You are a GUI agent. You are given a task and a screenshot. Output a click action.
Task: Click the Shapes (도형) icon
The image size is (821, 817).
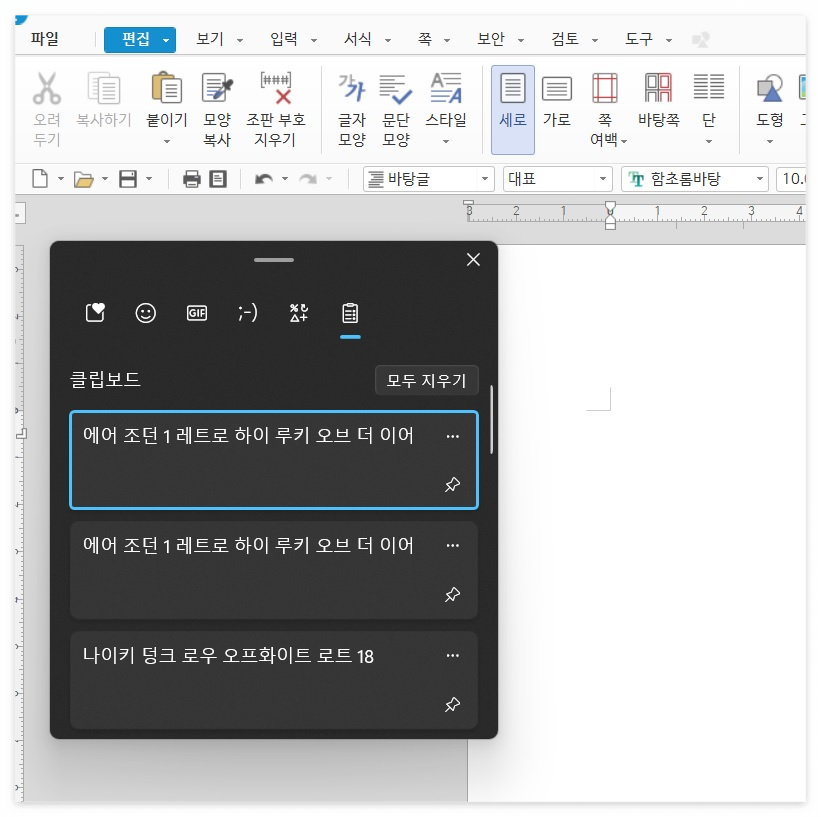(769, 88)
